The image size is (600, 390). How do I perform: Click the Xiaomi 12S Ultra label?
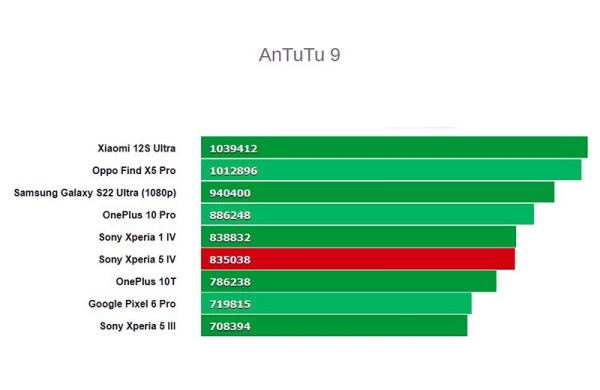[x=137, y=148]
